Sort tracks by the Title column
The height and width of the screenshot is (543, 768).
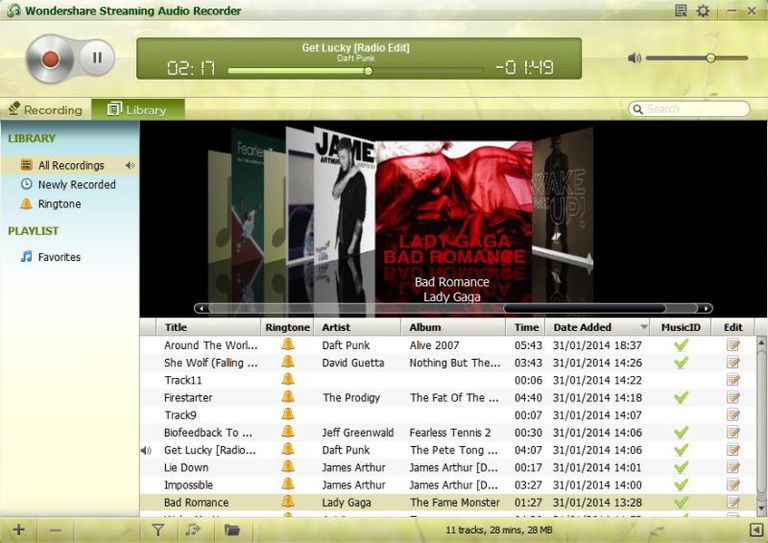point(208,327)
